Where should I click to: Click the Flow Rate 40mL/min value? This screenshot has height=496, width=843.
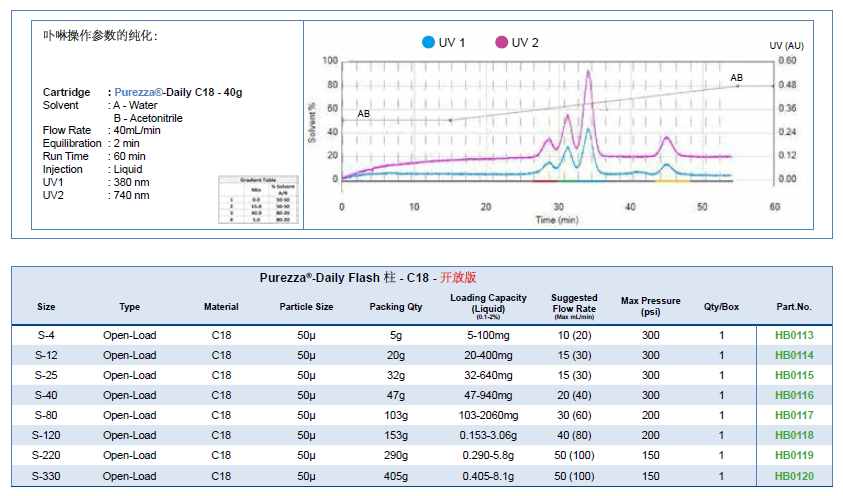tap(137, 130)
